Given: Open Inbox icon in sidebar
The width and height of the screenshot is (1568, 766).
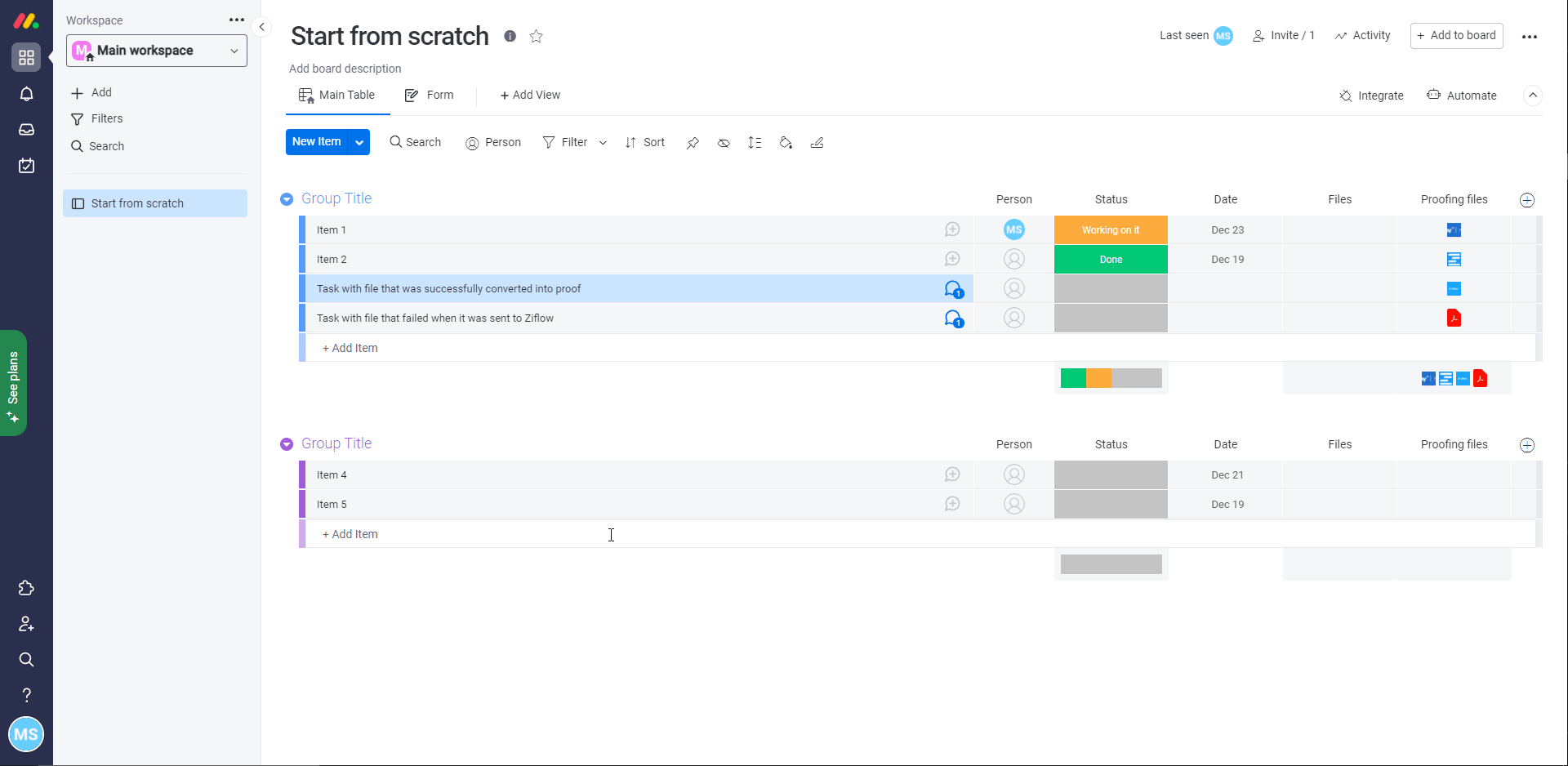Looking at the screenshot, I should (26, 130).
